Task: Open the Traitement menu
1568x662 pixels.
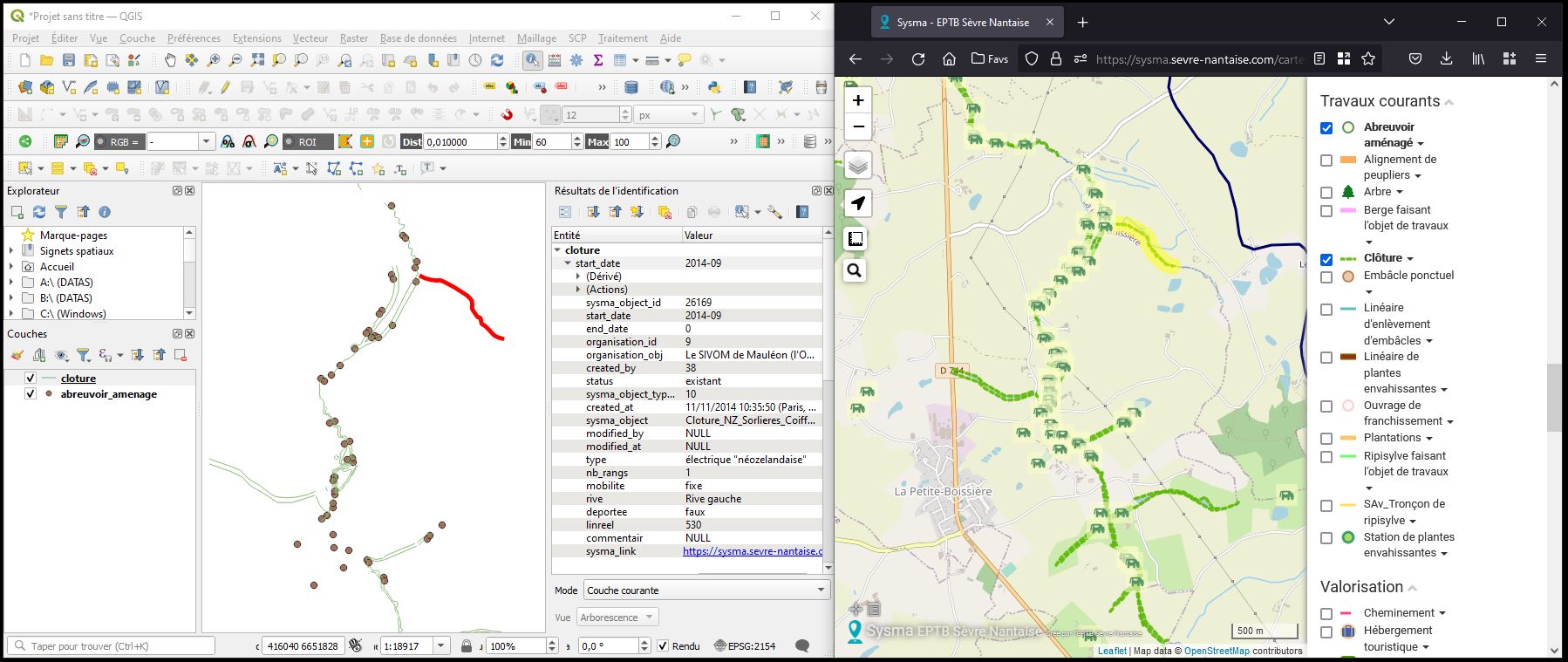Action: (x=622, y=38)
